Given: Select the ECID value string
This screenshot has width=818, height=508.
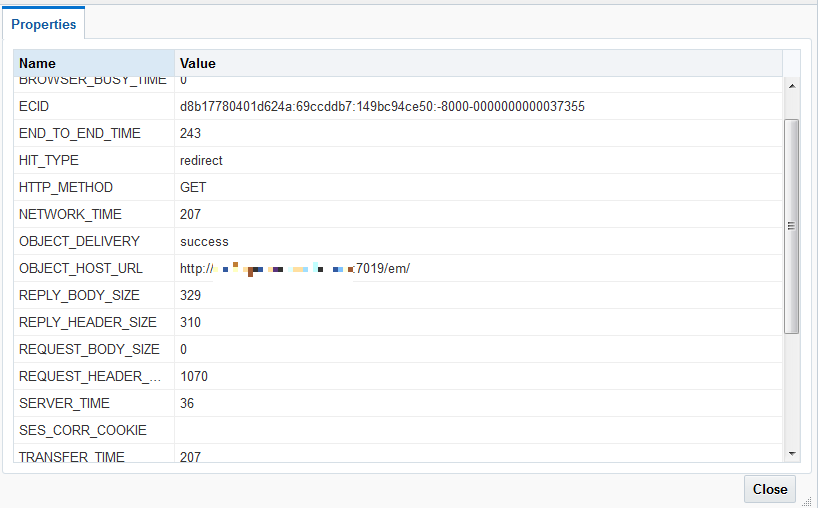Looking at the screenshot, I should (382, 106).
